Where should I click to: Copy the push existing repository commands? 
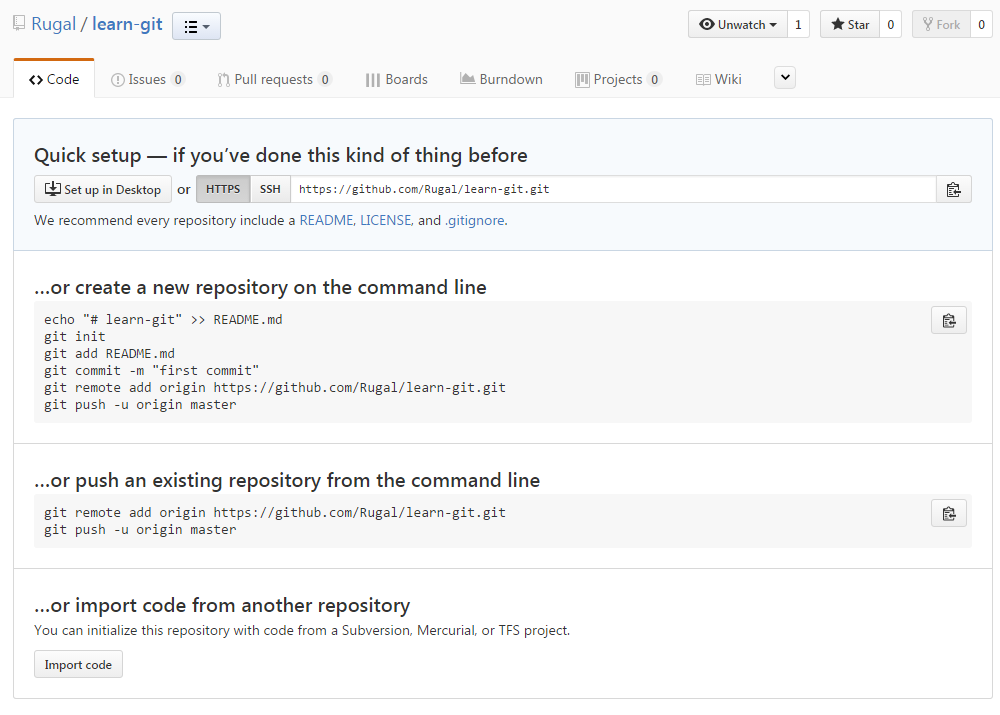click(949, 513)
